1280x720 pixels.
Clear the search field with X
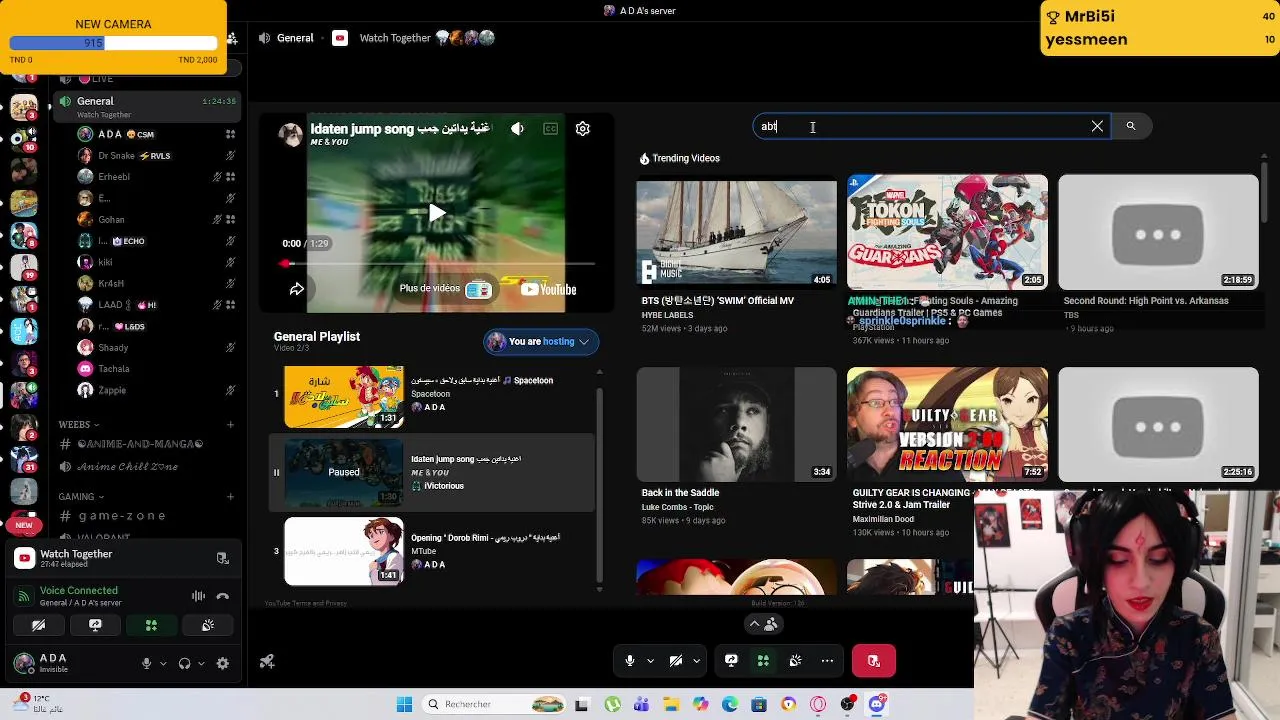click(x=1097, y=126)
